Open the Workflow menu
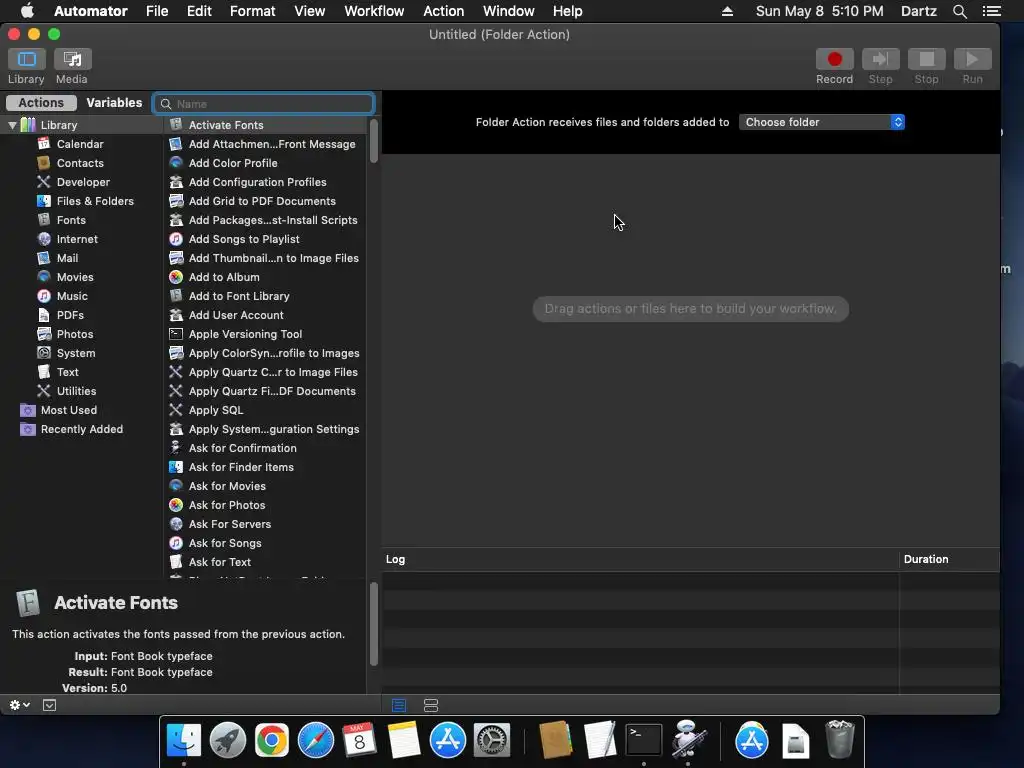Image resolution: width=1024 pixels, height=768 pixels. click(x=374, y=11)
